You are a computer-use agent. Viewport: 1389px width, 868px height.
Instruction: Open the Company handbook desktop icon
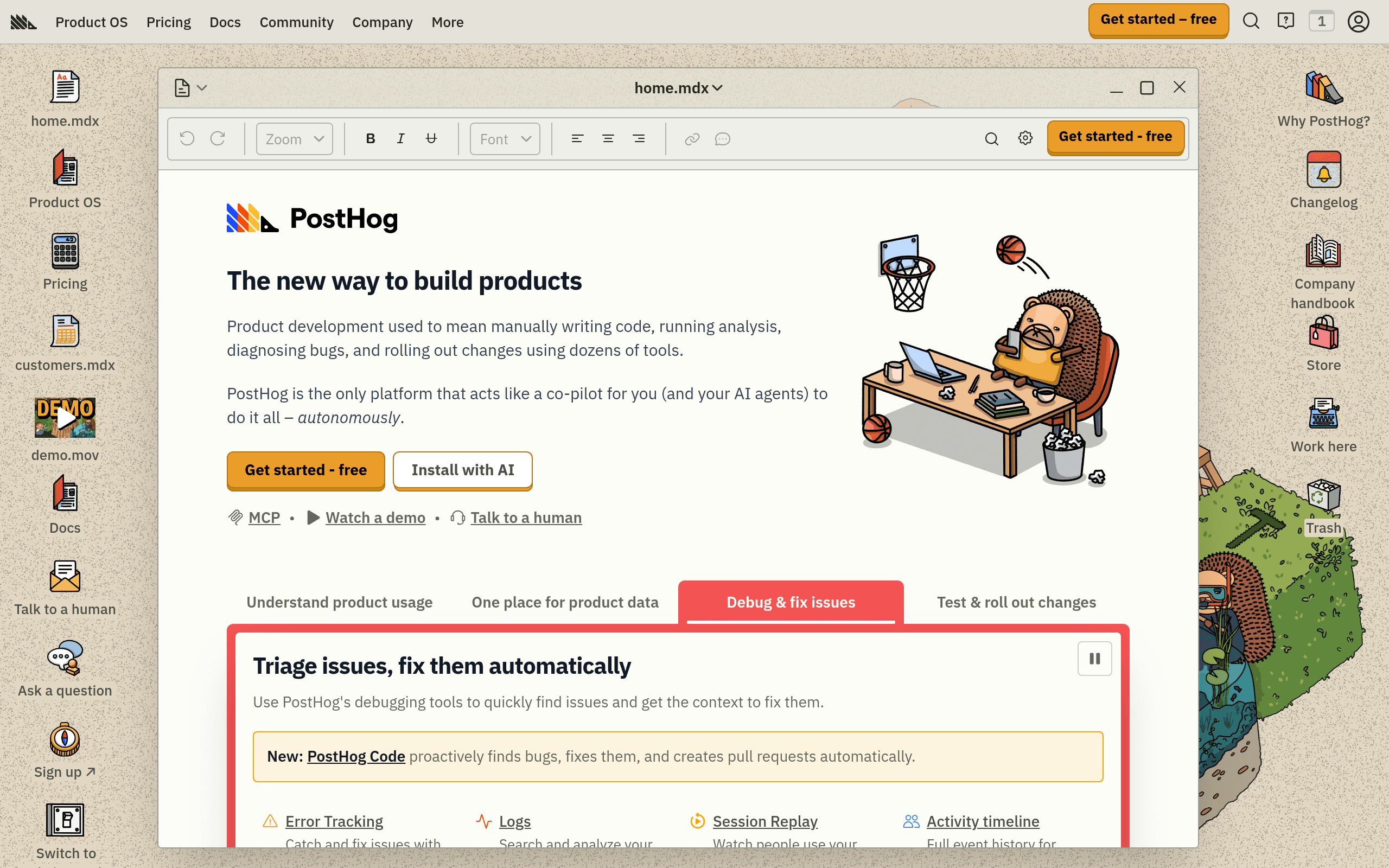point(1323,251)
